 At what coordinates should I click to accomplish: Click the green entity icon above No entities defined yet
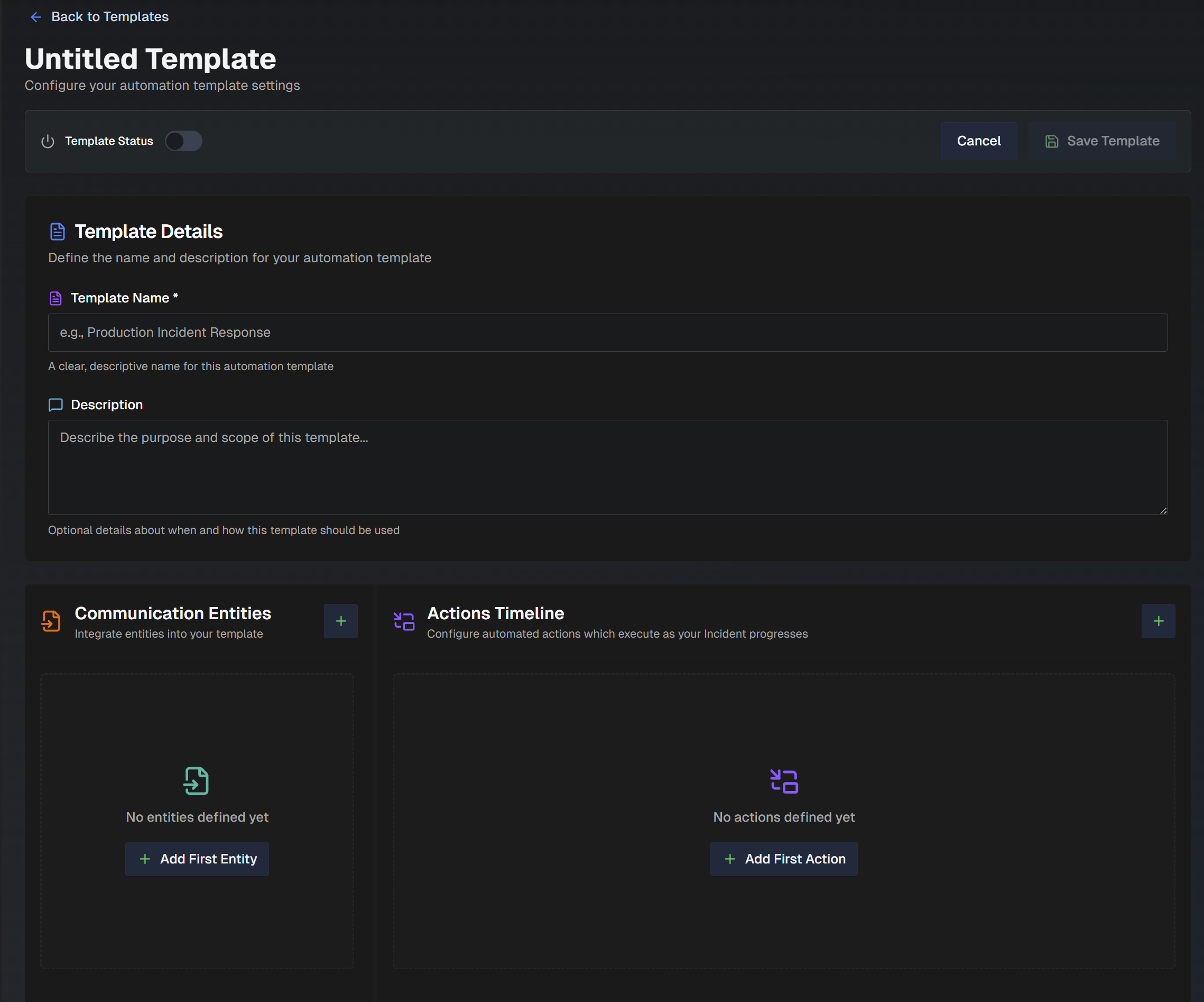click(x=197, y=780)
